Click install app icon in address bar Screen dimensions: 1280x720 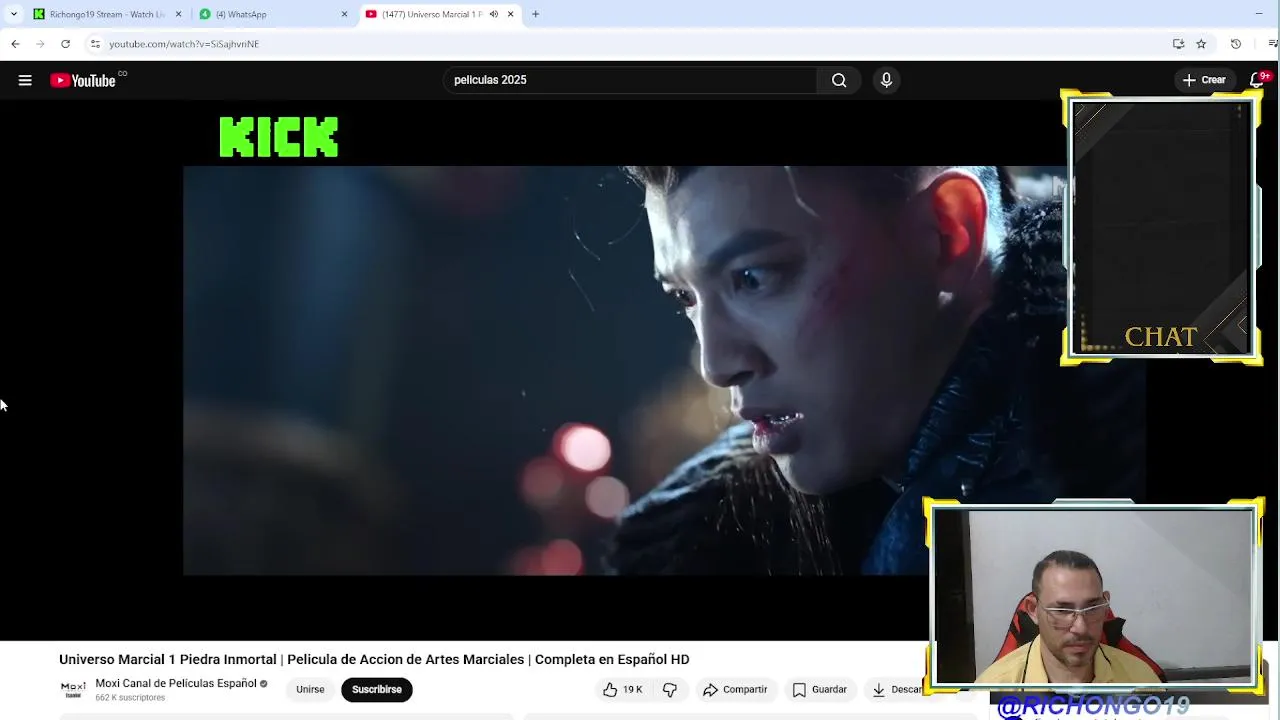click(1178, 44)
